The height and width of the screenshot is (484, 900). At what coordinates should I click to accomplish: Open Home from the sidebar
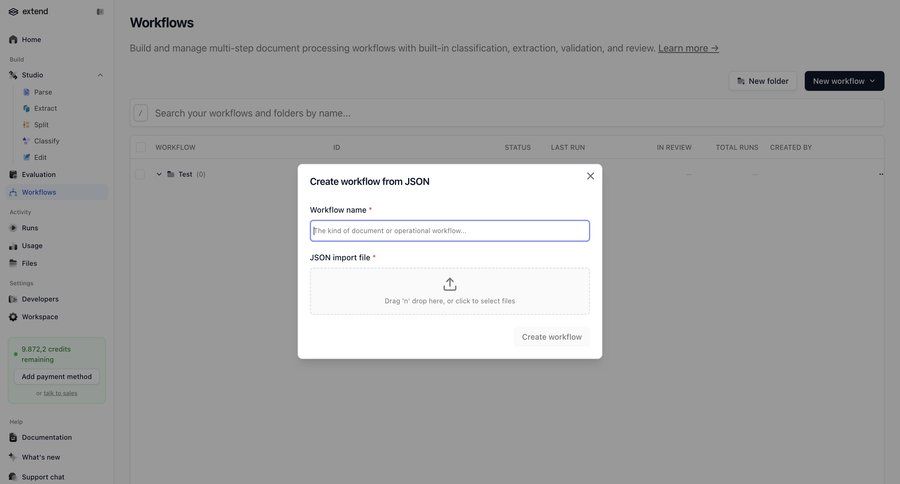point(31,40)
